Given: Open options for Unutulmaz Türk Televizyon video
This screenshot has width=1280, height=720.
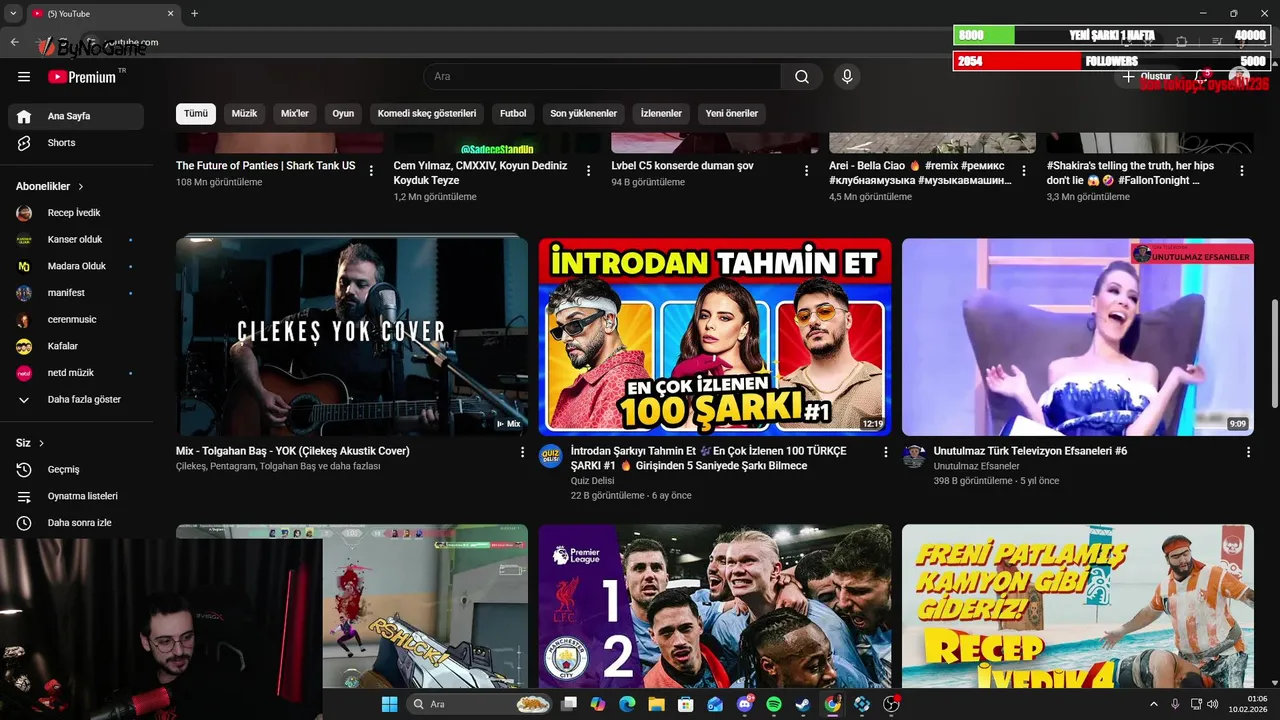Looking at the screenshot, I should pos(1248,452).
